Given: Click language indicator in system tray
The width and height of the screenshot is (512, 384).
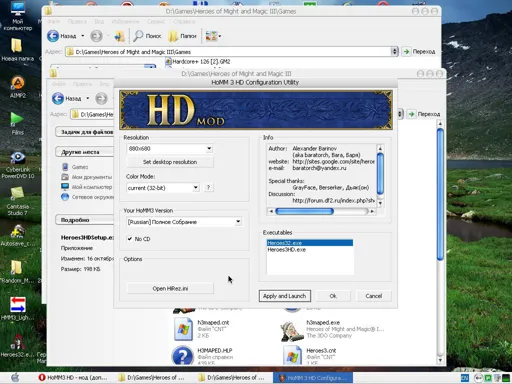Looking at the screenshot, I should tap(464, 378).
